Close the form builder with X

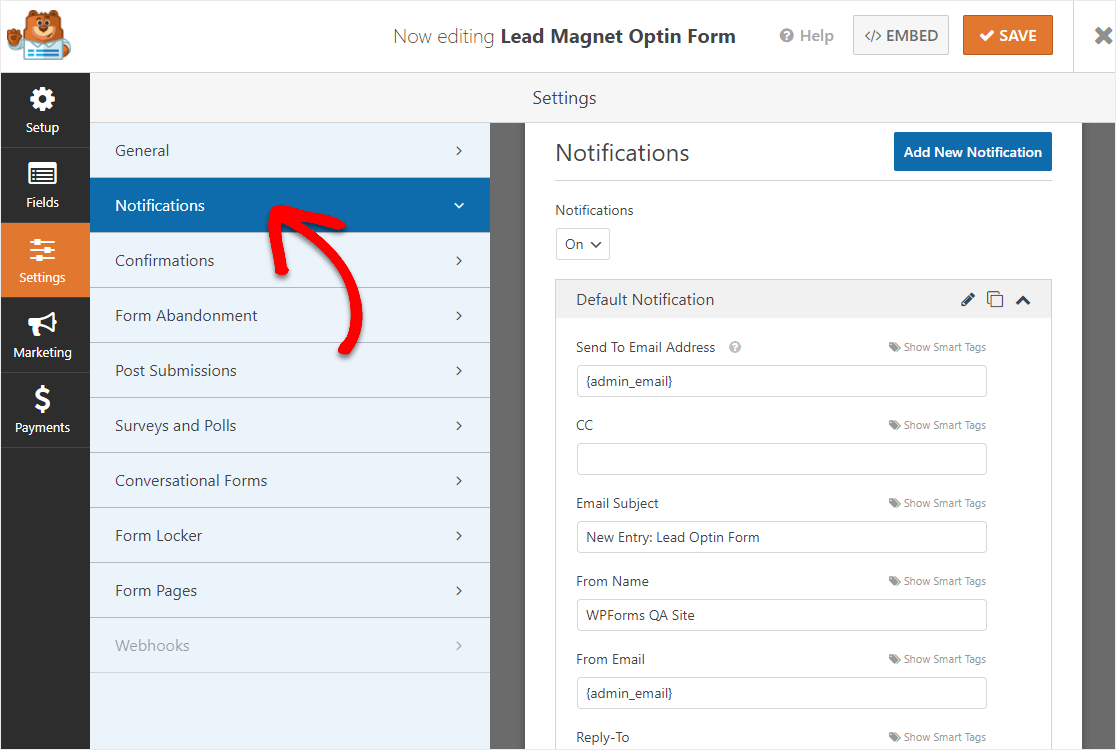pos(1102,36)
